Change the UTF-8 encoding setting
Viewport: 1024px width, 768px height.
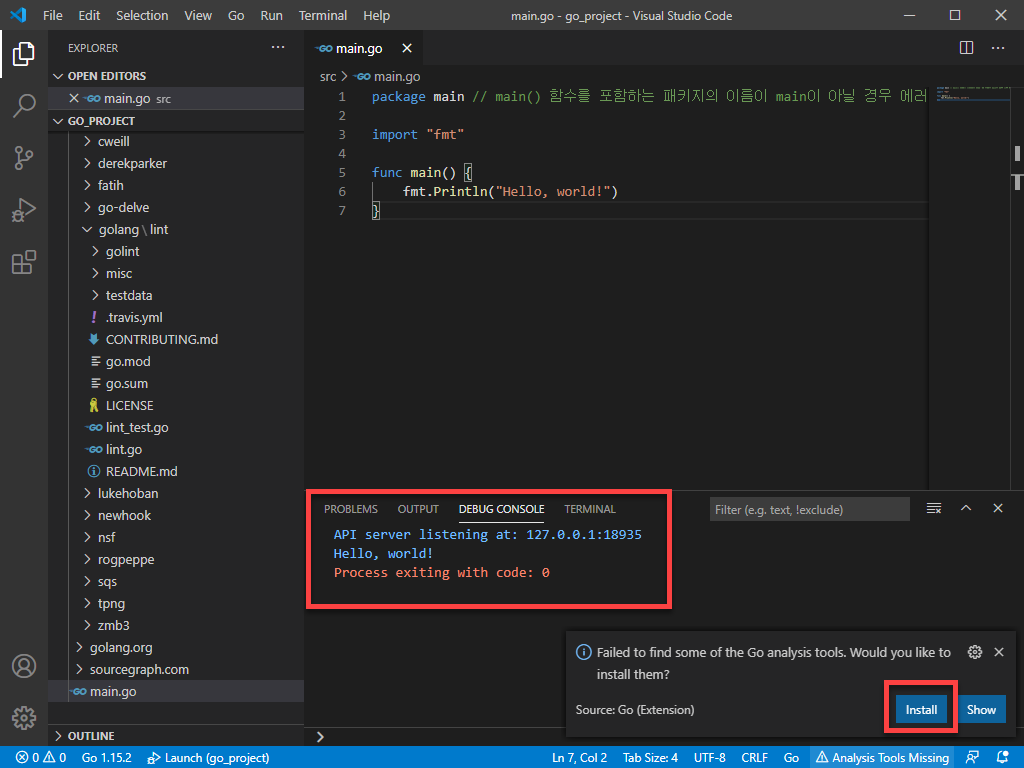pyautogui.click(x=709, y=758)
